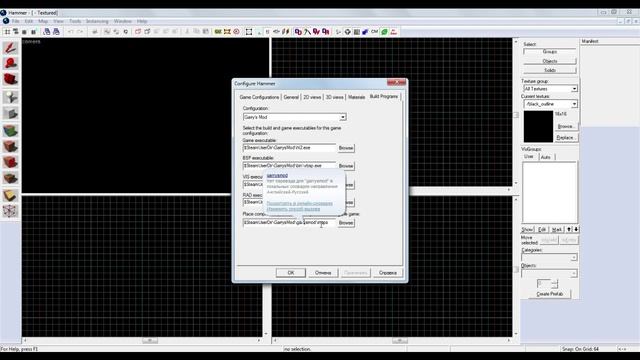Select the Auto tab under VisGroups
Viewport: 640px width, 360px height.
point(546,157)
